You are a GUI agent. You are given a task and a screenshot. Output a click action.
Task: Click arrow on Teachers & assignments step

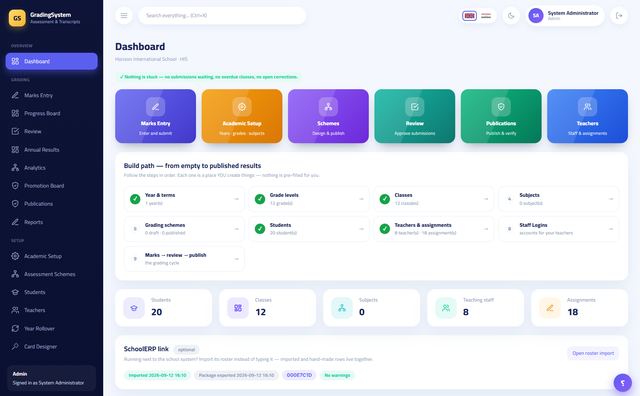[x=486, y=229]
